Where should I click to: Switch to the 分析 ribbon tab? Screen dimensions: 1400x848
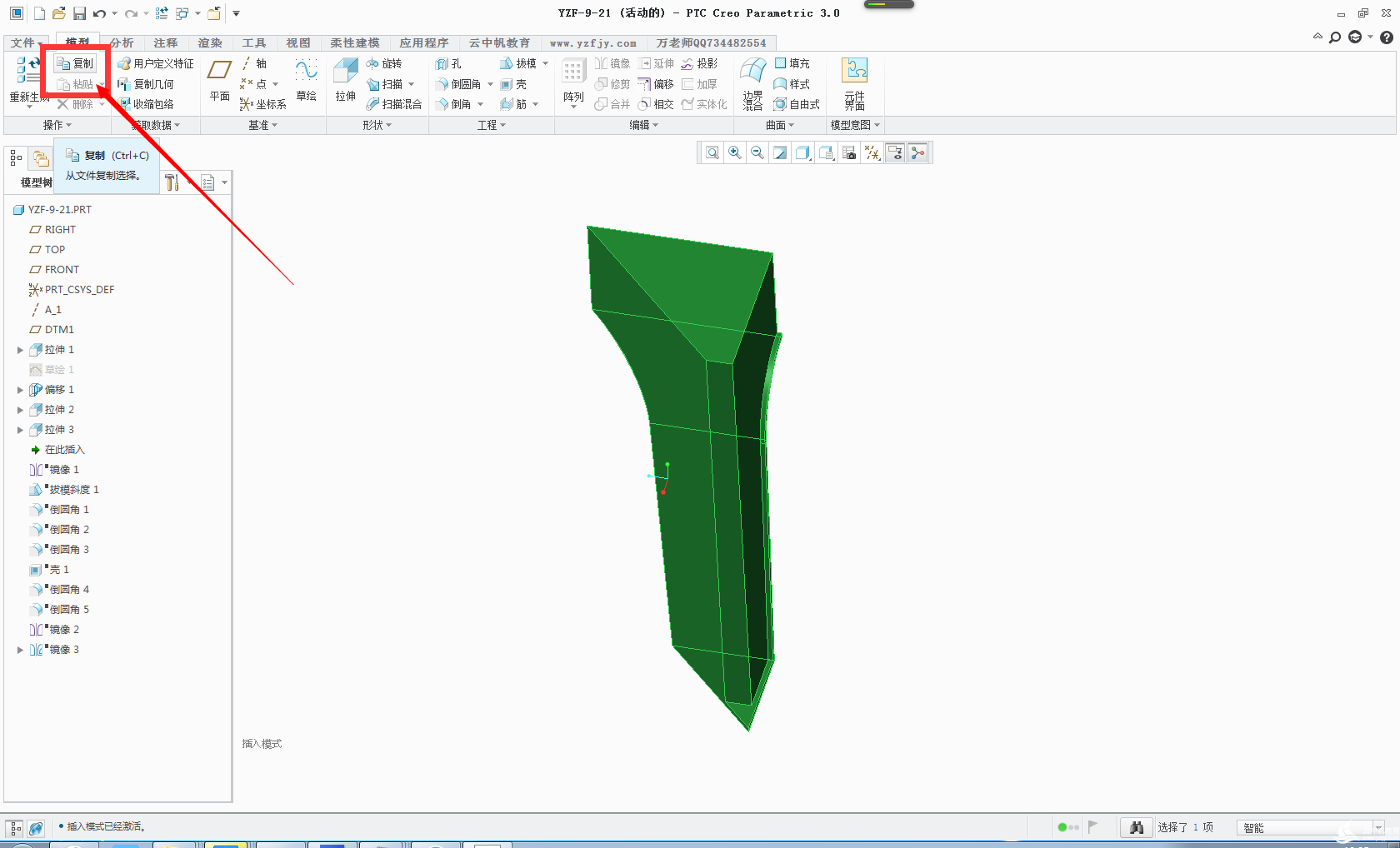coord(122,42)
